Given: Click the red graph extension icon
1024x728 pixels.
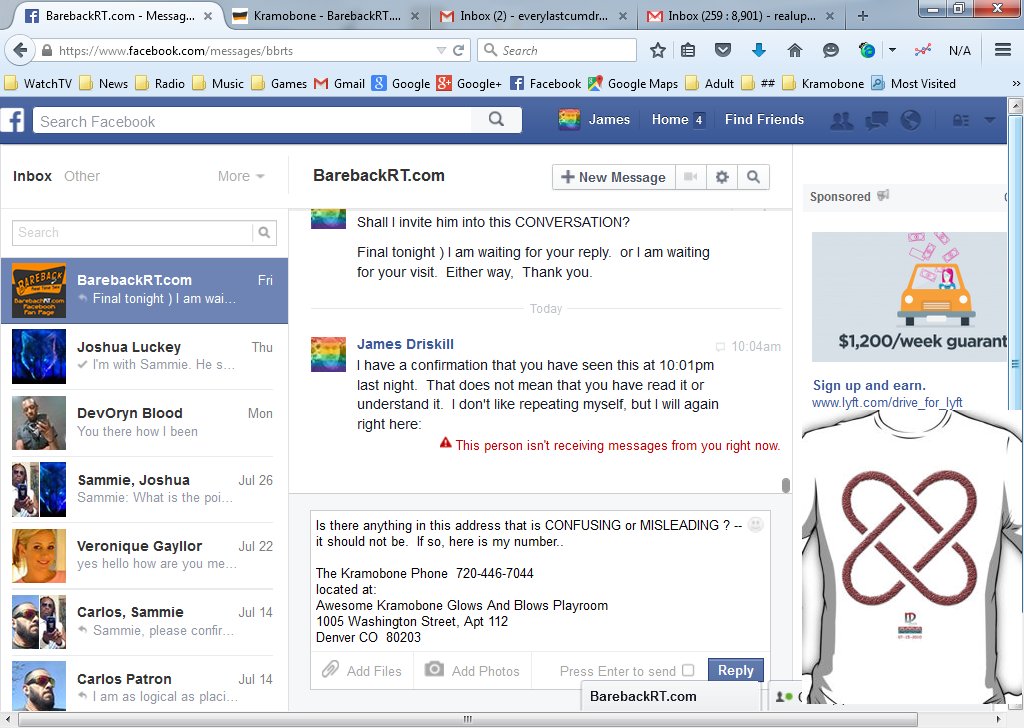Looking at the screenshot, I should pyautogui.click(x=922, y=50).
